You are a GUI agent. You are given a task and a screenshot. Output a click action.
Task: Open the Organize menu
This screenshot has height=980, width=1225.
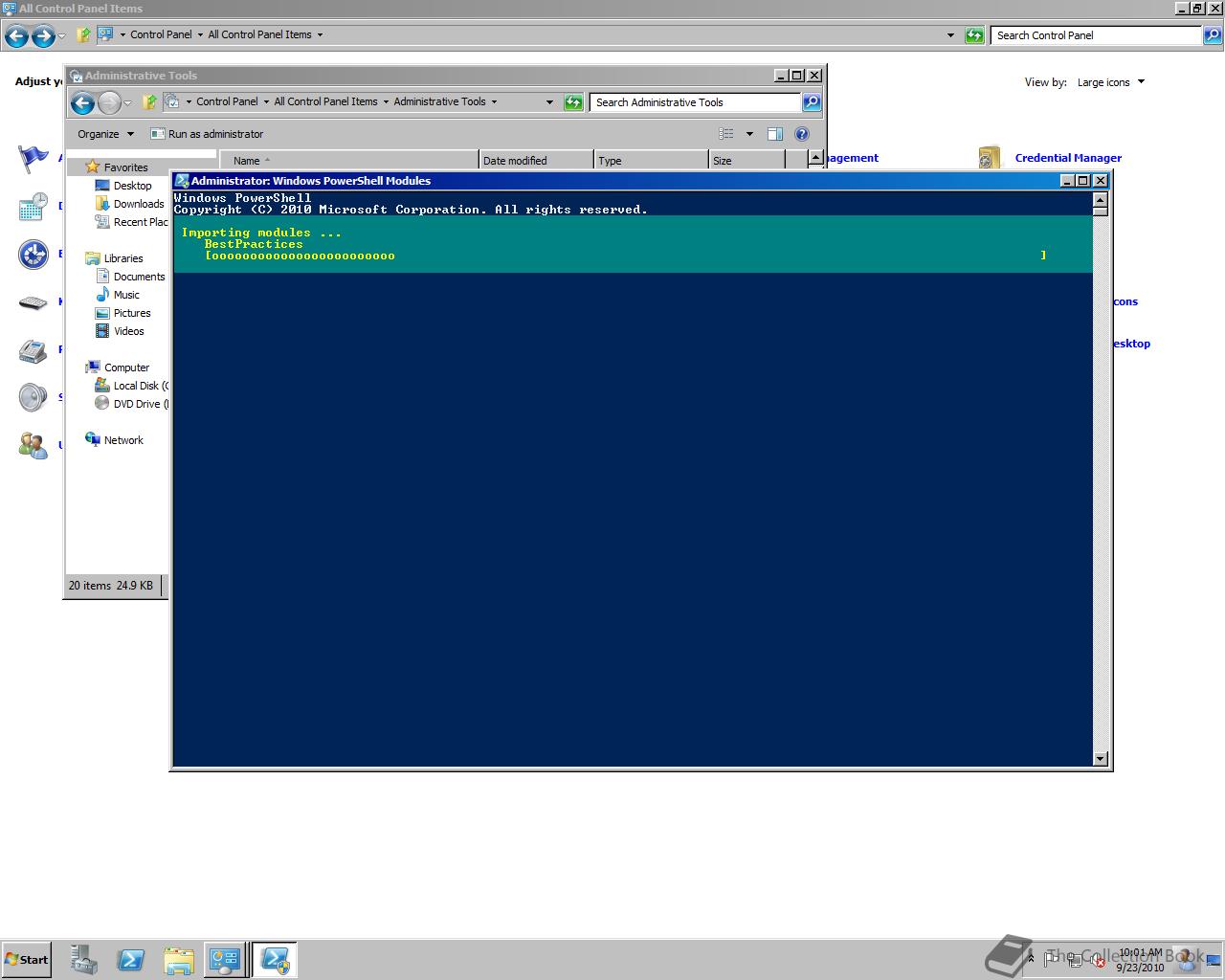point(105,134)
